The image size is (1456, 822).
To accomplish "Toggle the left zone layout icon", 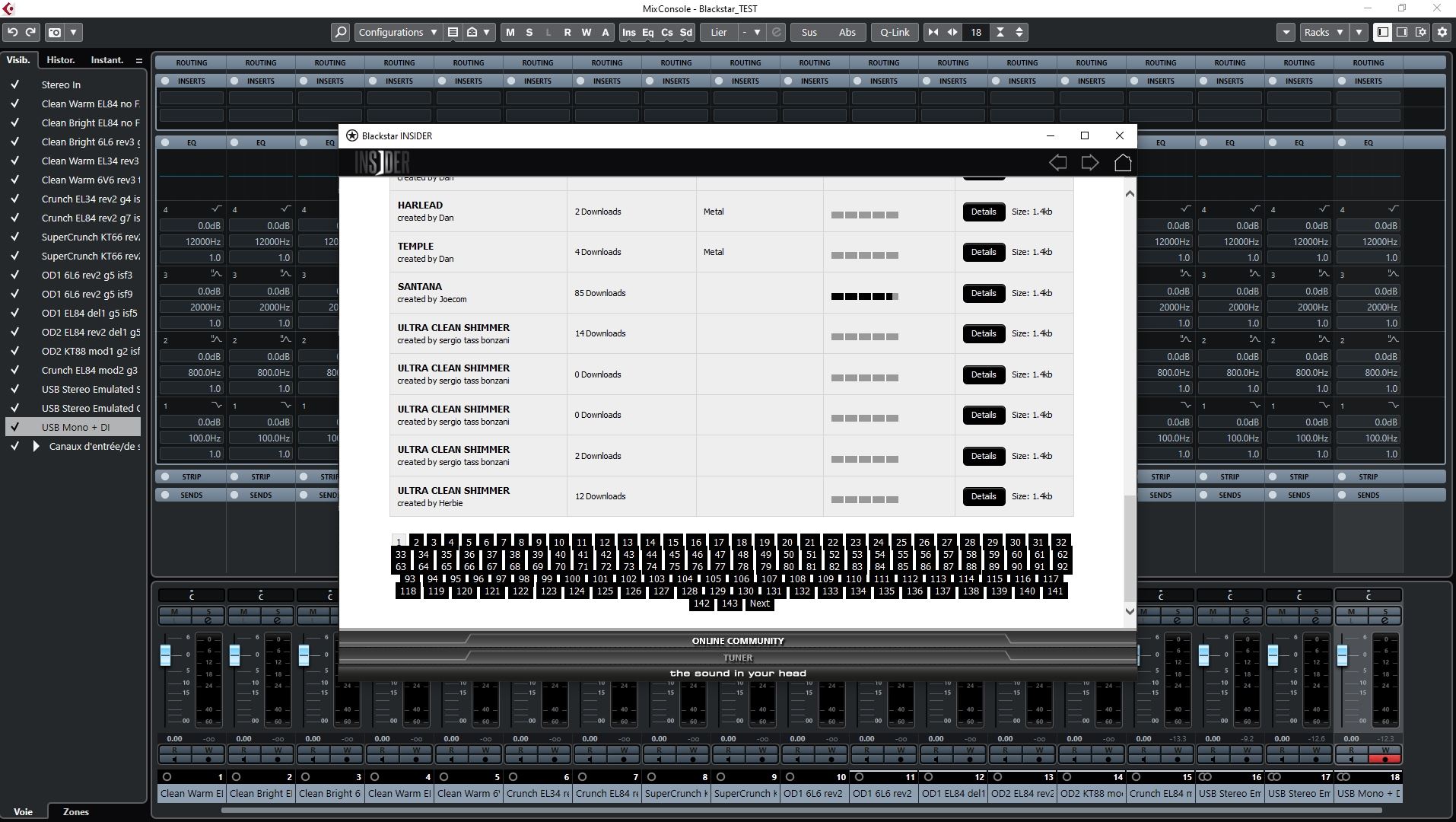I will click(x=1383, y=32).
